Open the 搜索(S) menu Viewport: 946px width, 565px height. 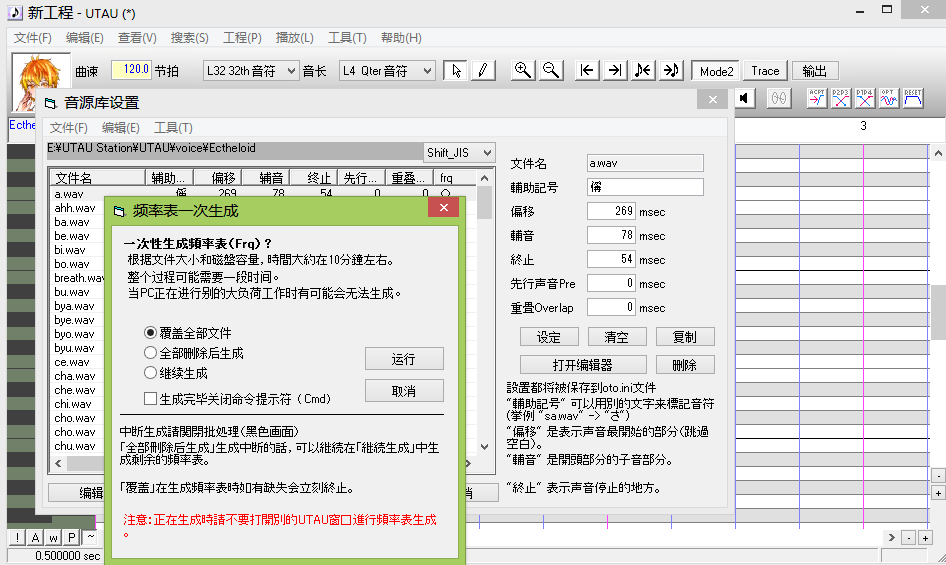[x=189, y=37]
